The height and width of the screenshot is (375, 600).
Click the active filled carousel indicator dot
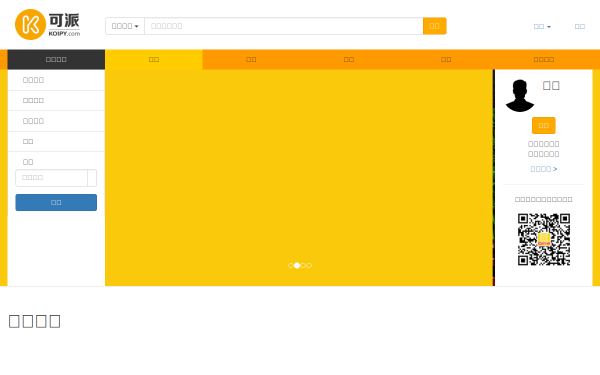pyautogui.click(x=297, y=266)
